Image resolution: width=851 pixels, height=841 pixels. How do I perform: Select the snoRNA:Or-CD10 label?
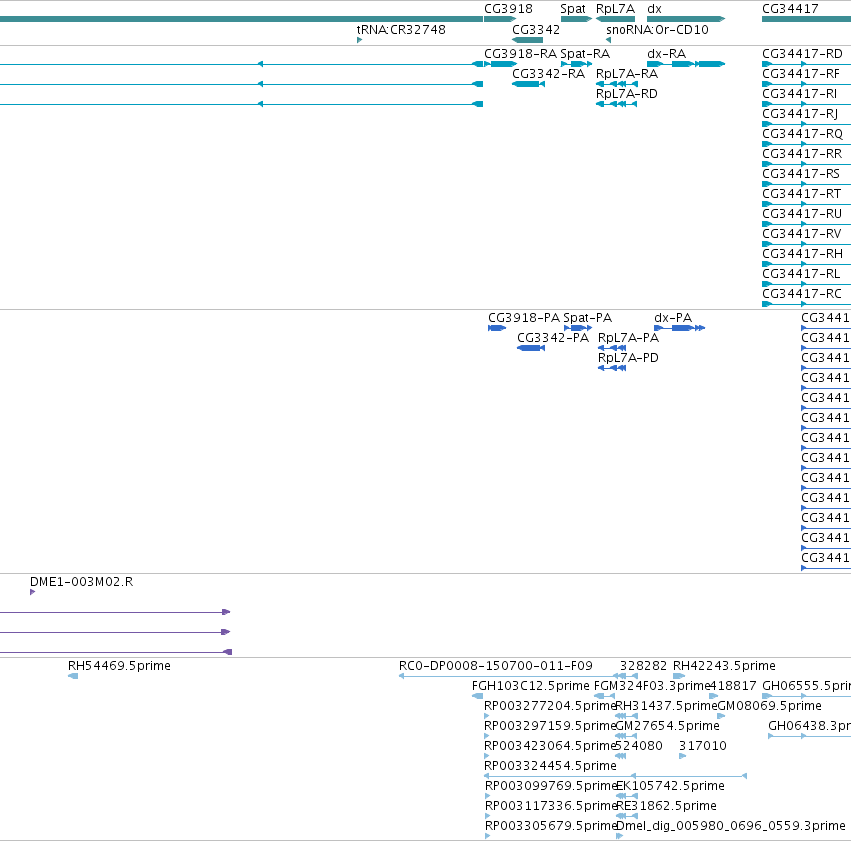click(x=657, y=29)
